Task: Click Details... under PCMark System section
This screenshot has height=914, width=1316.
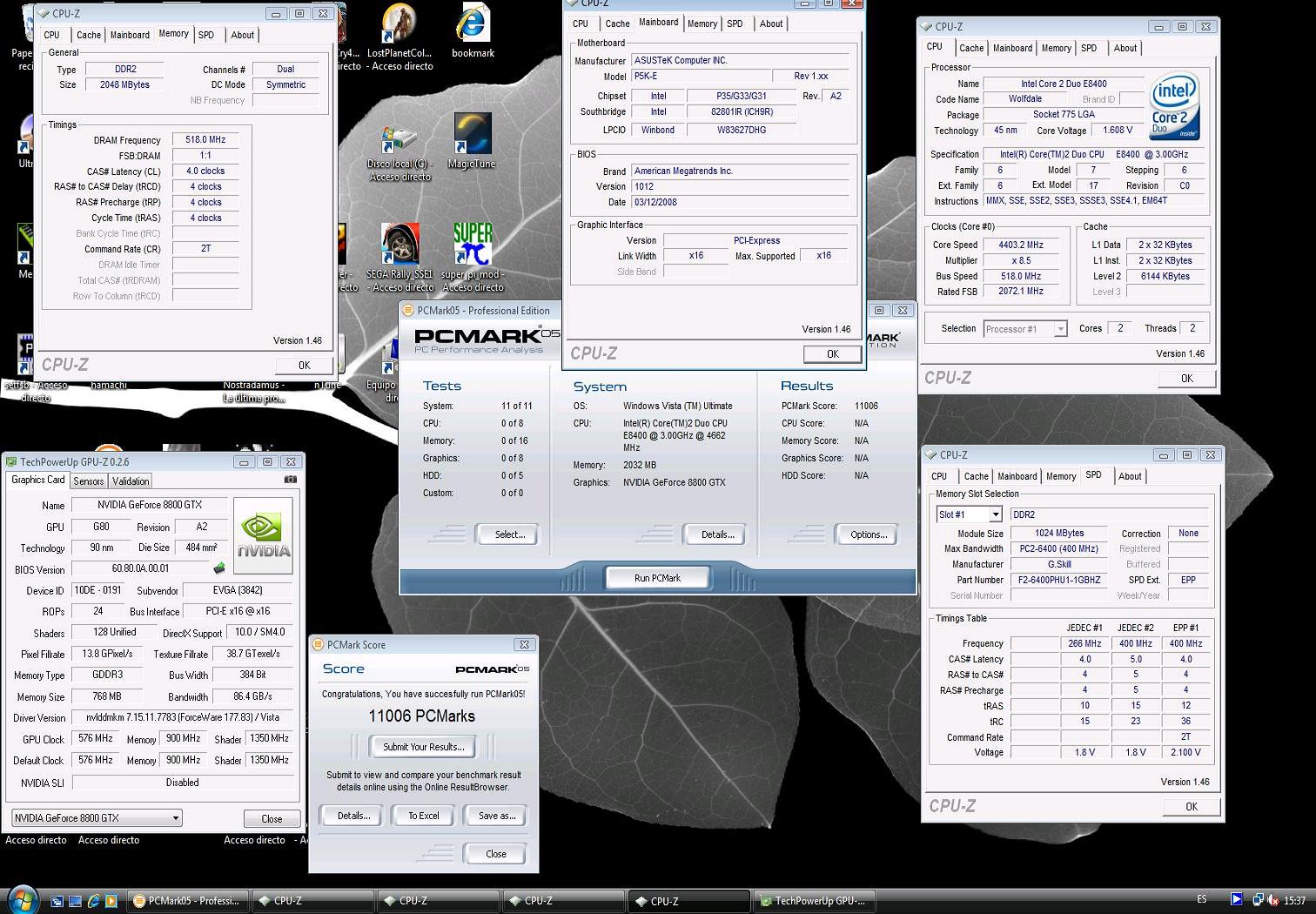Action: [717, 534]
